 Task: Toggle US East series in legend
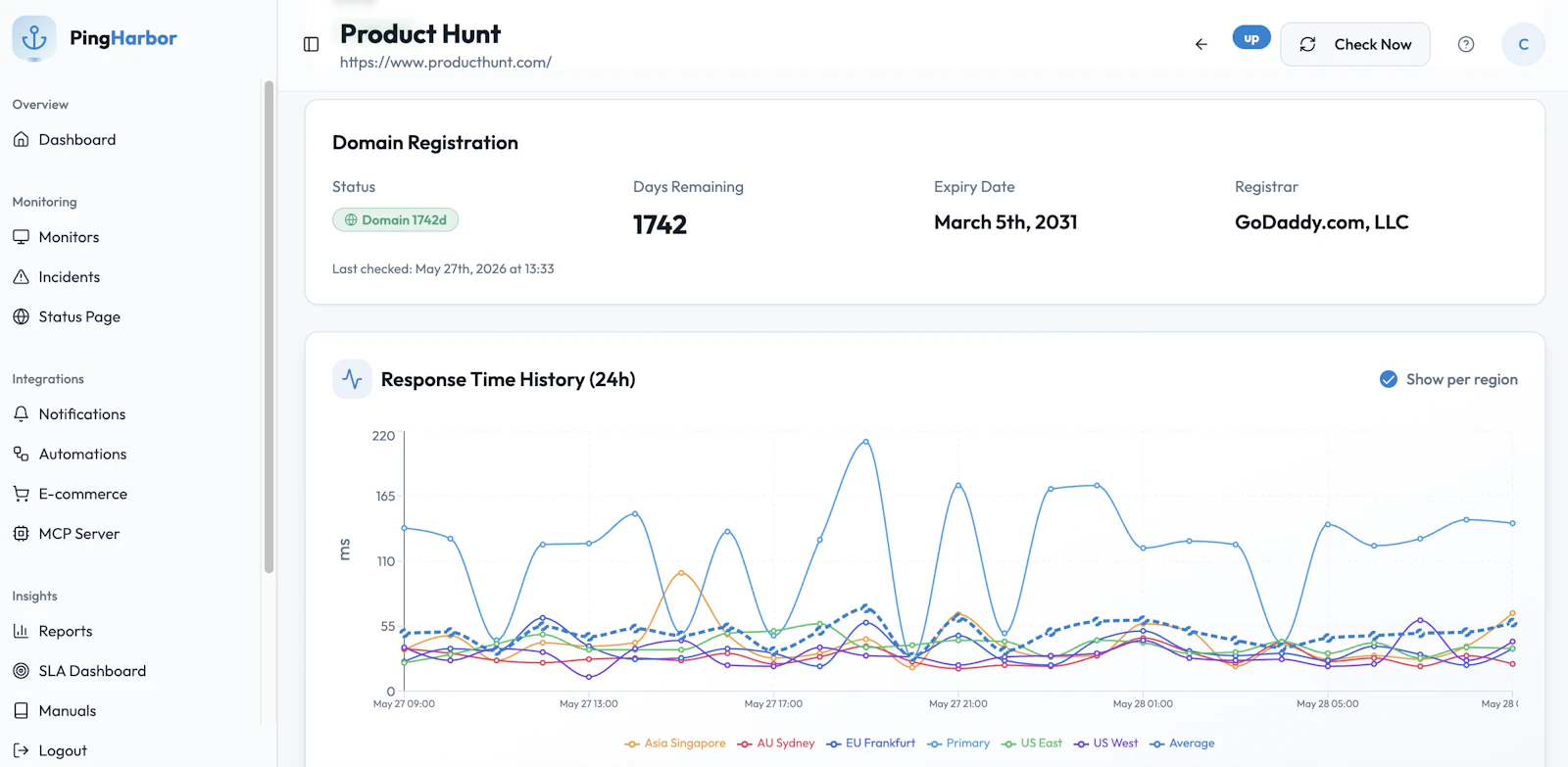(x=1031, y=743)
